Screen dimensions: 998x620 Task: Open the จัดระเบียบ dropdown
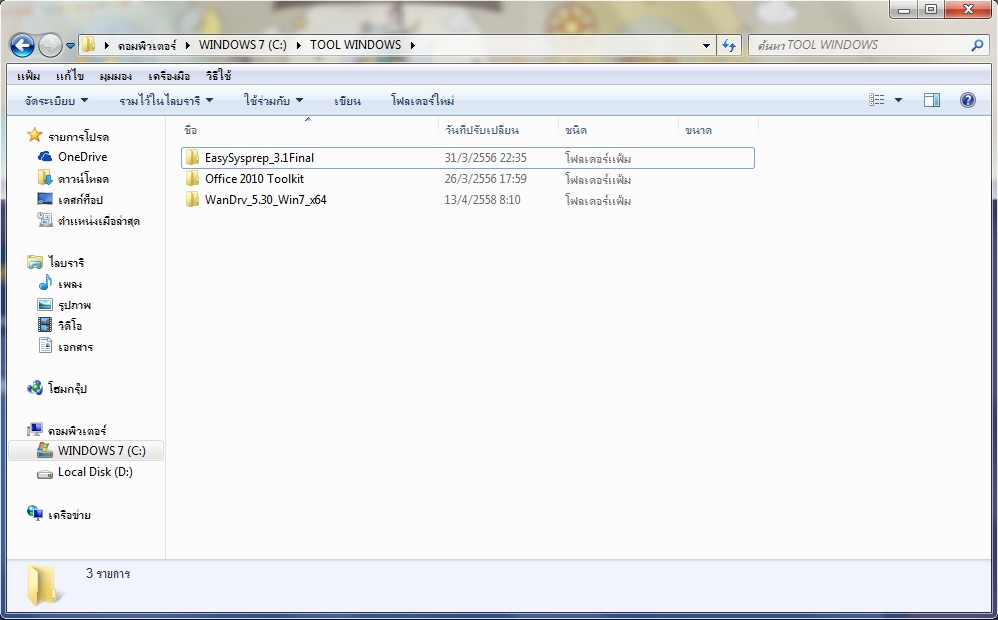tap(56, 101)
